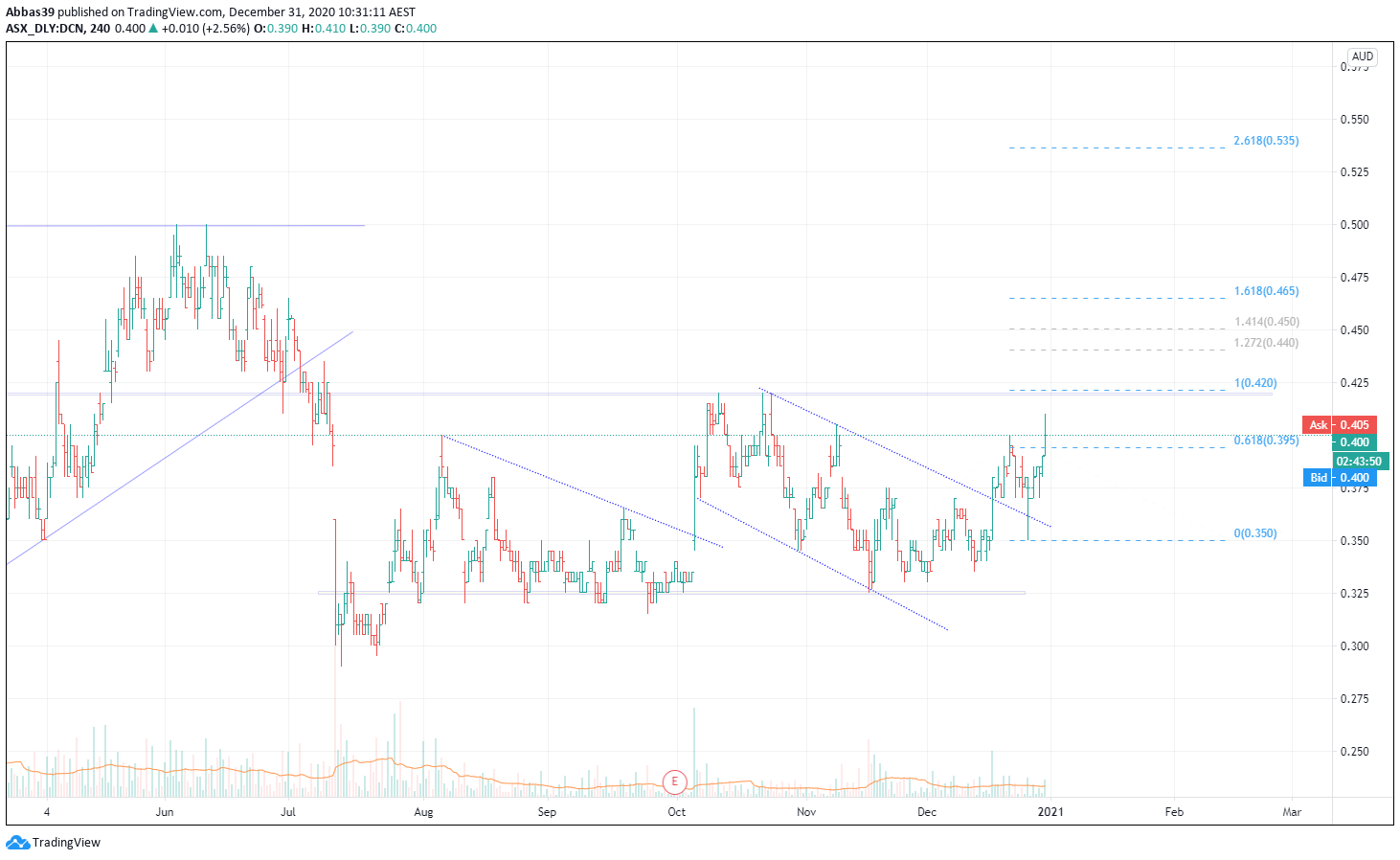Click the TradingView logo icon
This screenshot has width=1400, height=860.
[x=17, y=843]
